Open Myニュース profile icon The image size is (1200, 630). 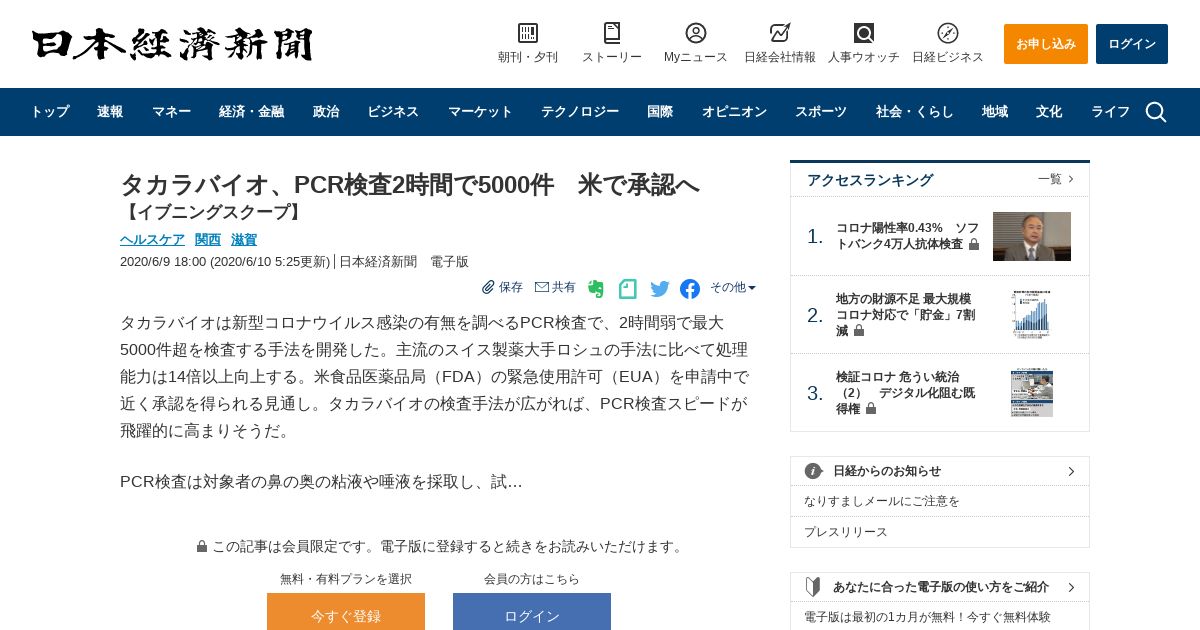(x=696, y=33)
